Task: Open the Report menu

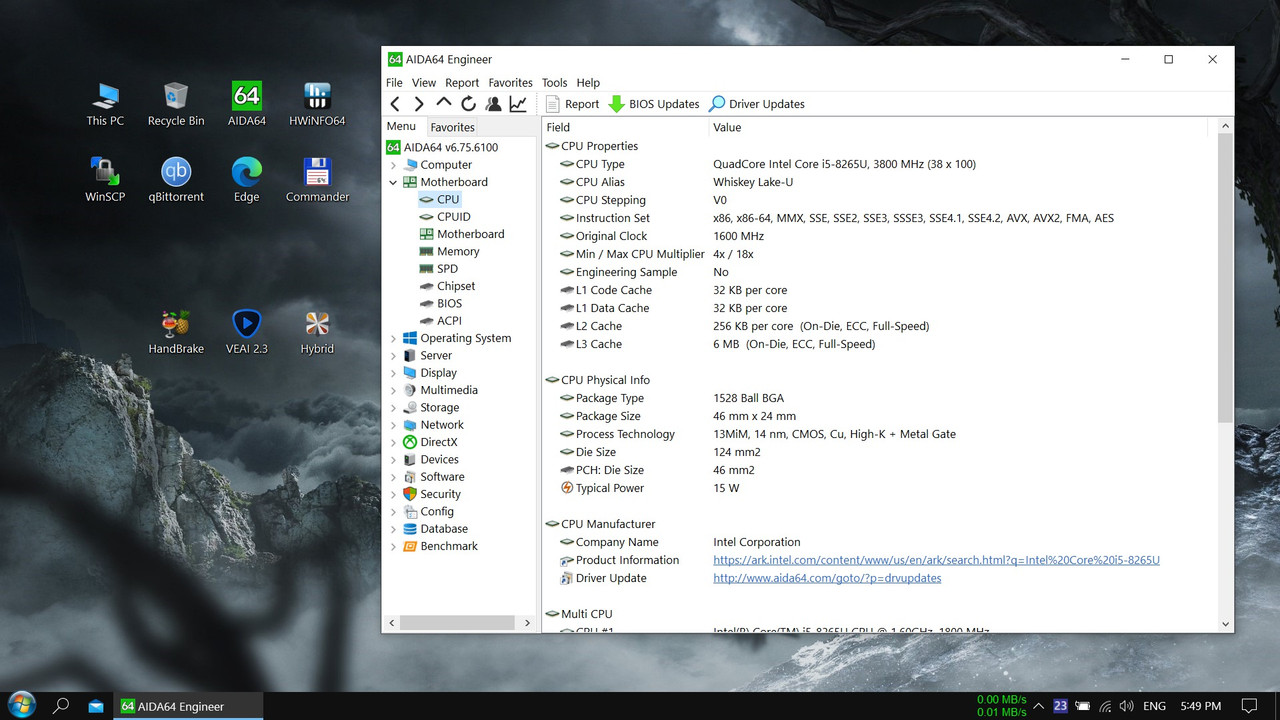Action: click(462, 83)
